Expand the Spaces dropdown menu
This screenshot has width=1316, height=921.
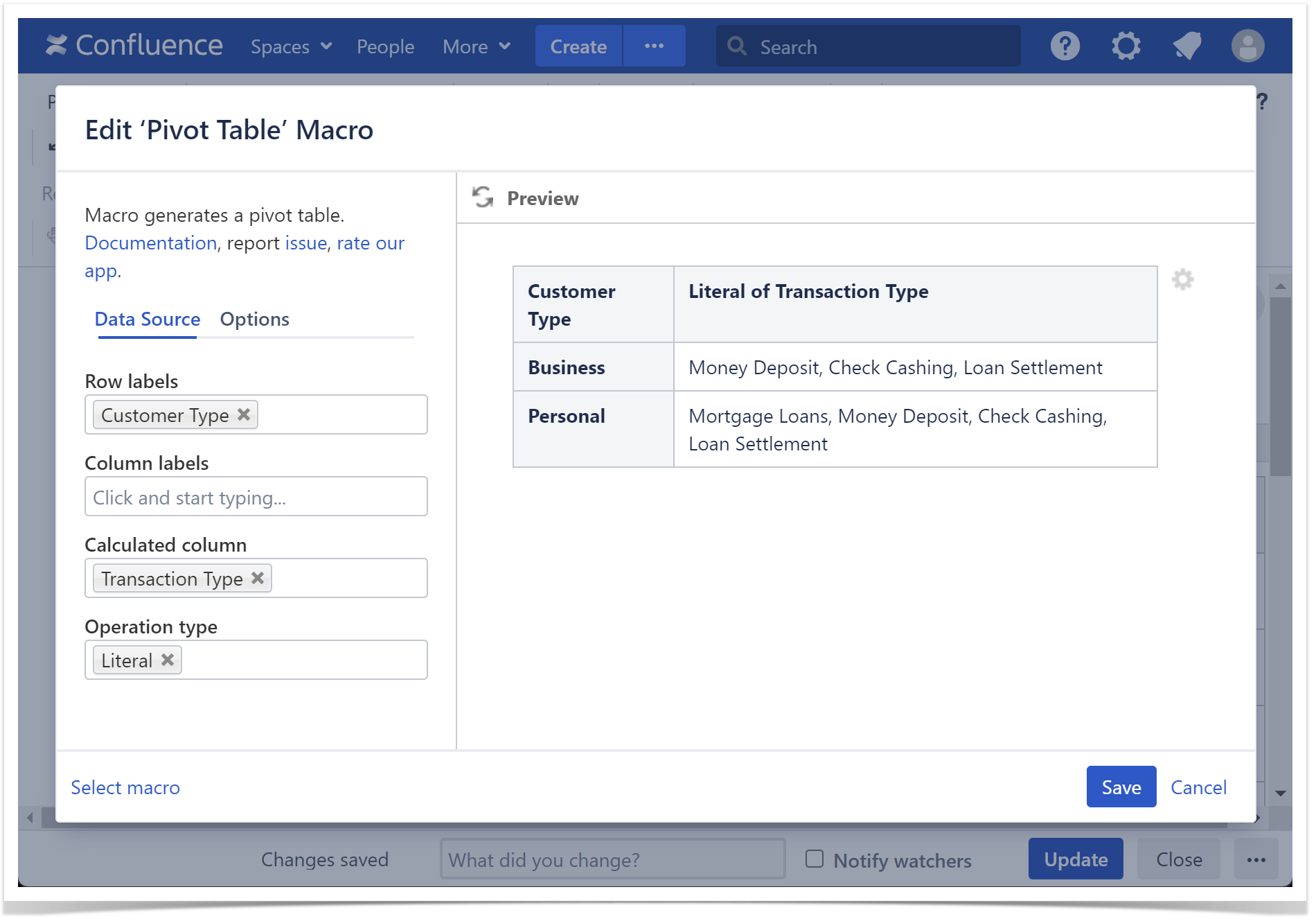(291, 46)
